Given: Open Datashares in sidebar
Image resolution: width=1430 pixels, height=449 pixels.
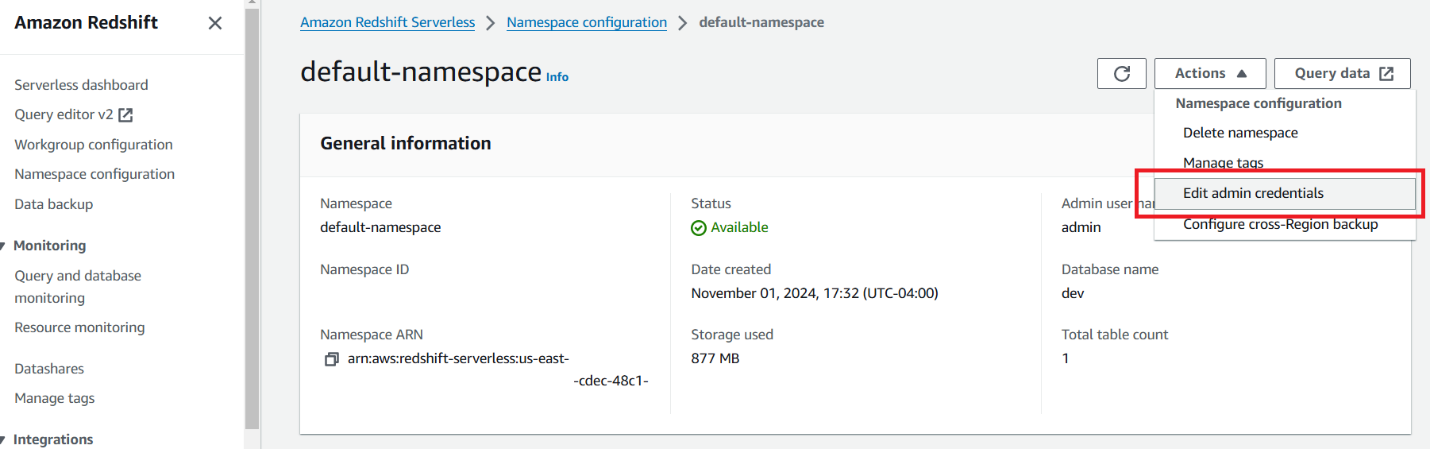Looking at the screenshot, I should tap(49, 369).
